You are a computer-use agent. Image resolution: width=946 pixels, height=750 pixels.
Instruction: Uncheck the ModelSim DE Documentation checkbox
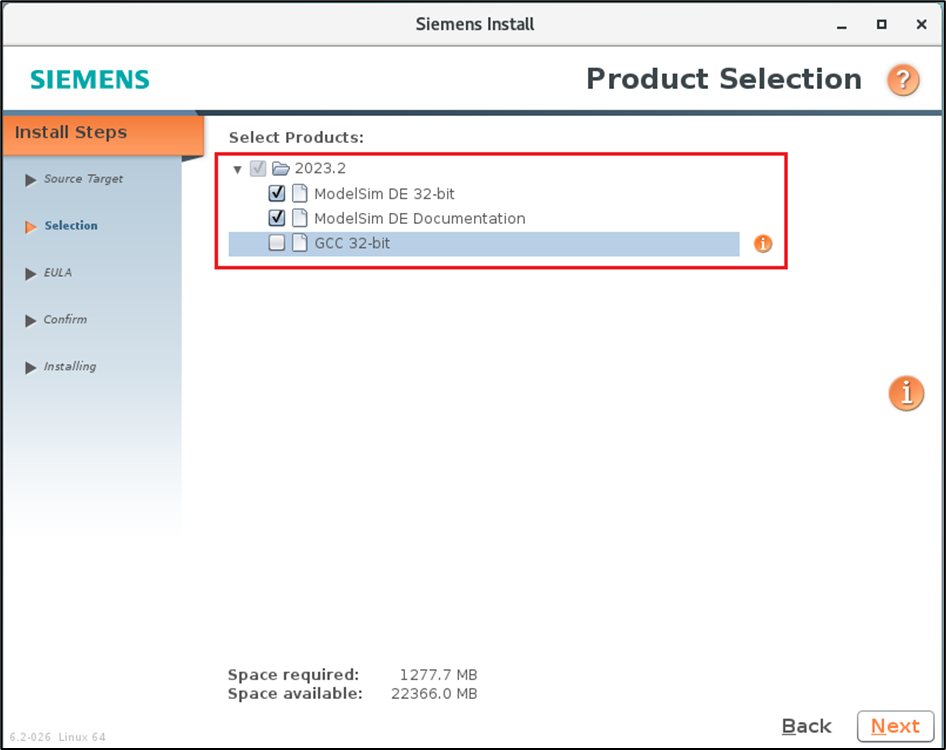pyautogui.click(x=276, y=218)
